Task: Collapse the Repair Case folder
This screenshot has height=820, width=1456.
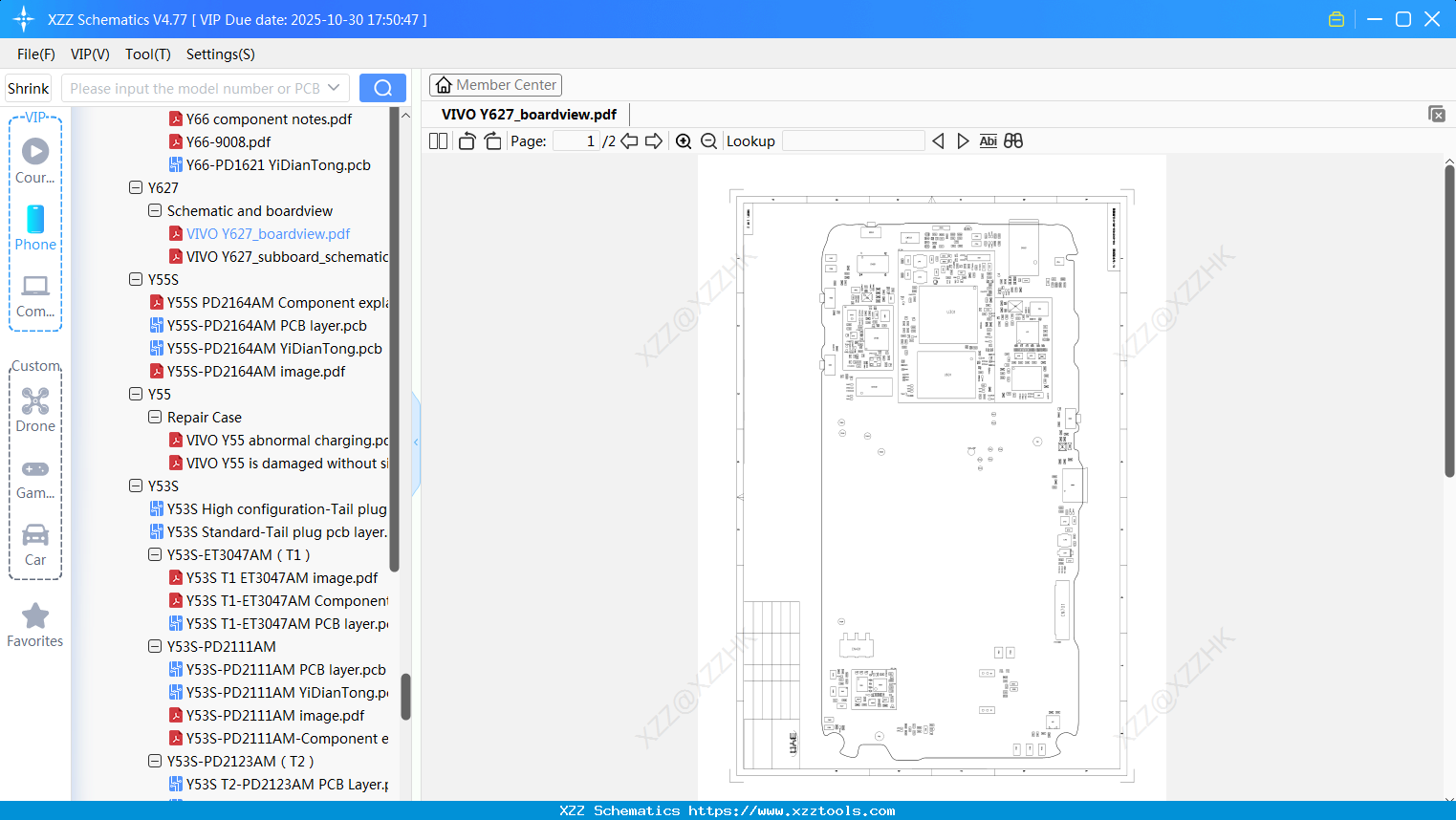Action: point(155,418)
